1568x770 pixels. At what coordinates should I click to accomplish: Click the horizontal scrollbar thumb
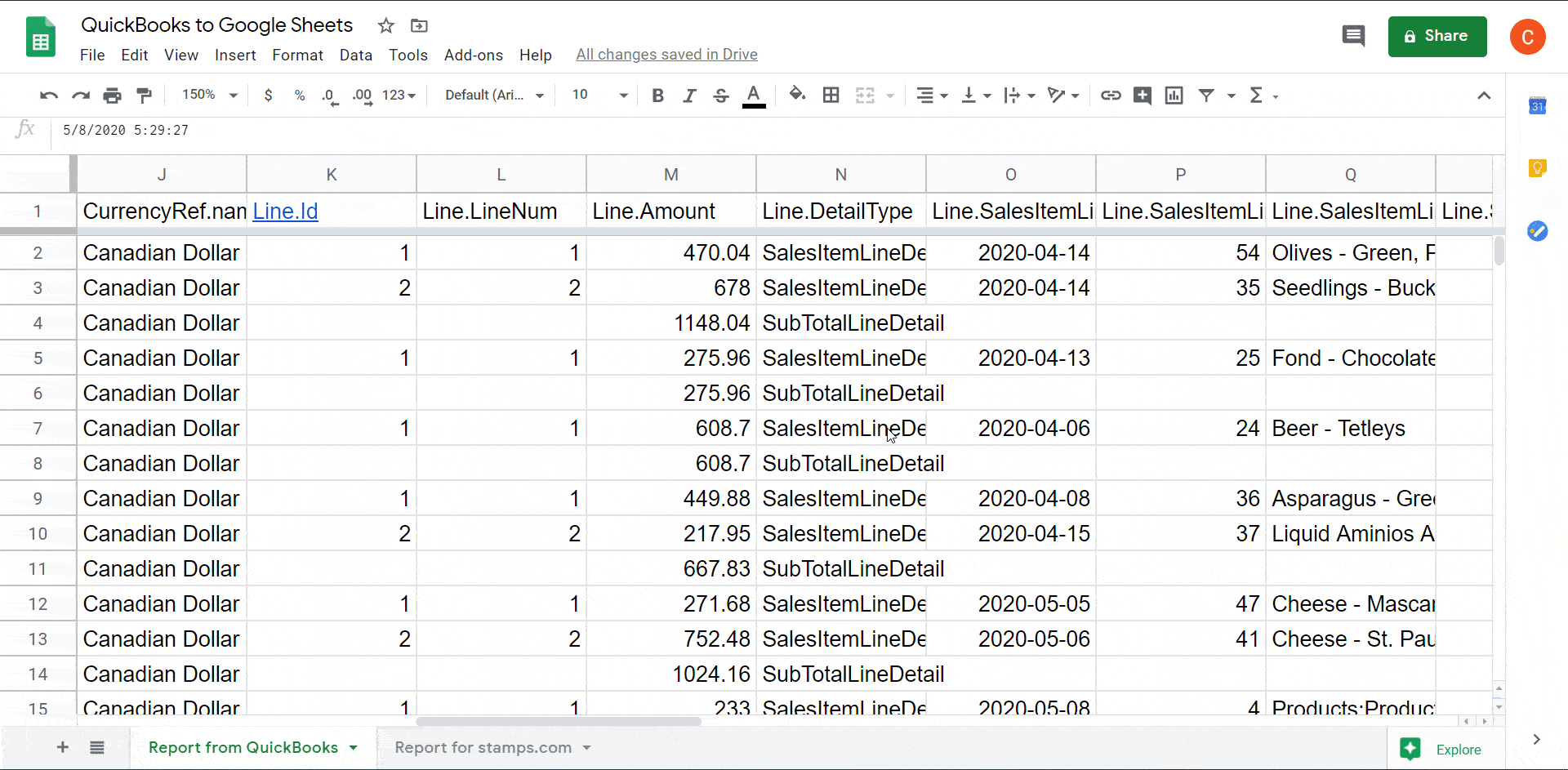(559, 722)
